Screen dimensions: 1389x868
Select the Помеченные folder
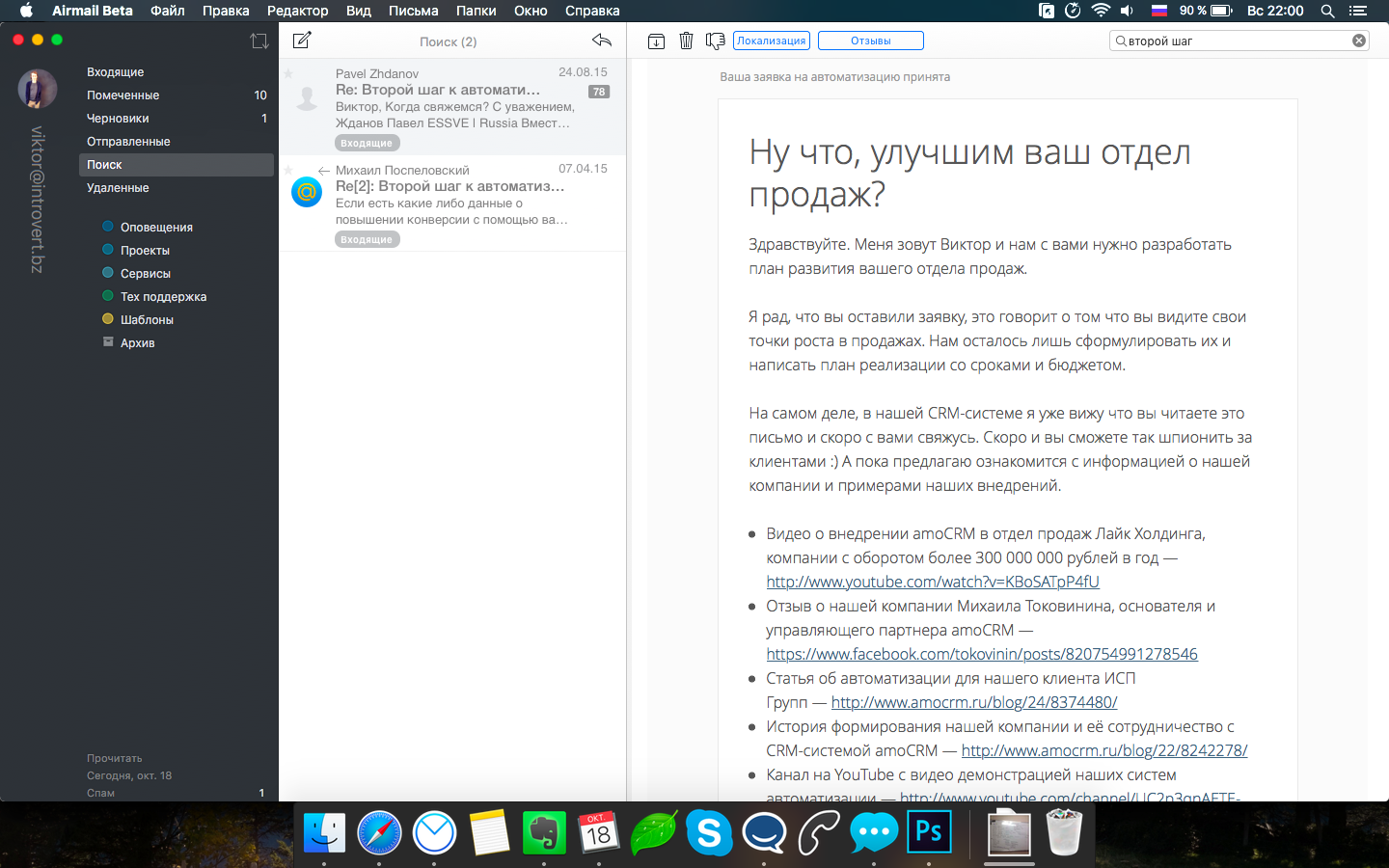(176, 95)
